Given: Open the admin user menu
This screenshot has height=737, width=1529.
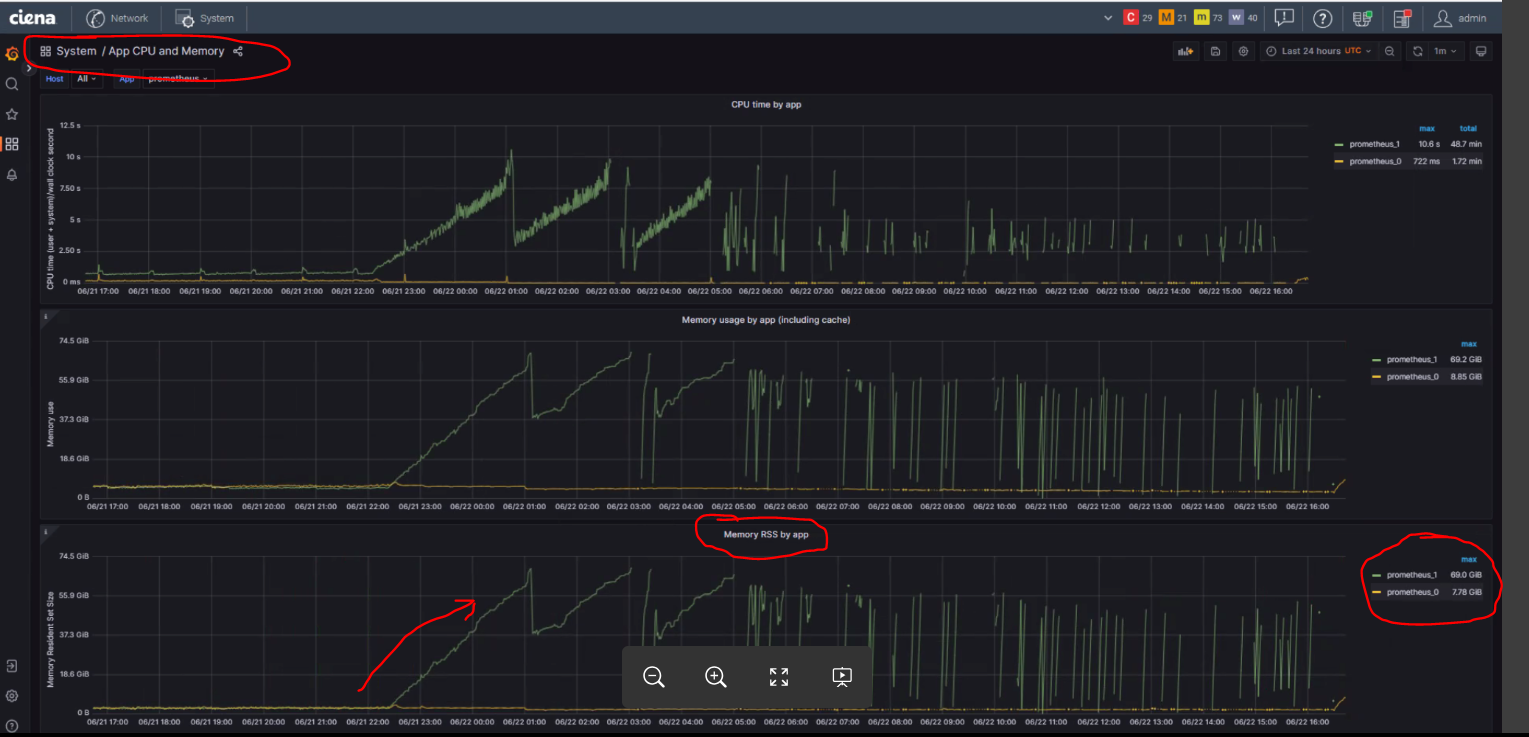Looking at the screenshot, I should 1460,18.
